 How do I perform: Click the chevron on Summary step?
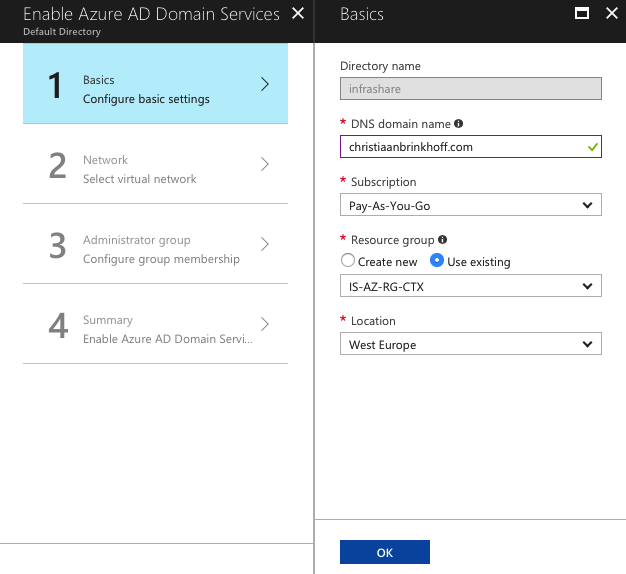coord(265,324)
